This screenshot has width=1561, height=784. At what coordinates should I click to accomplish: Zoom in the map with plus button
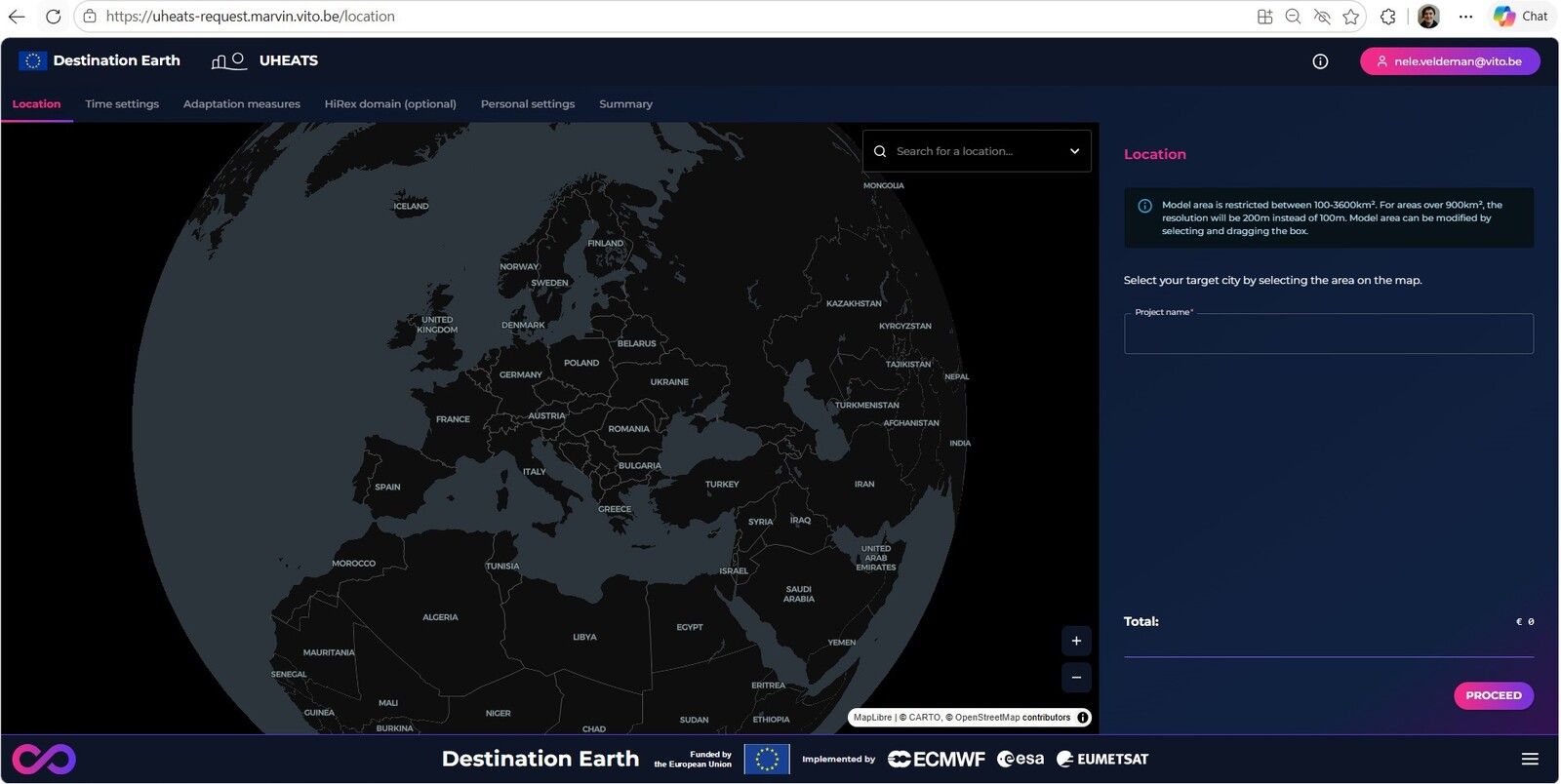click(x=1076, y=641)
